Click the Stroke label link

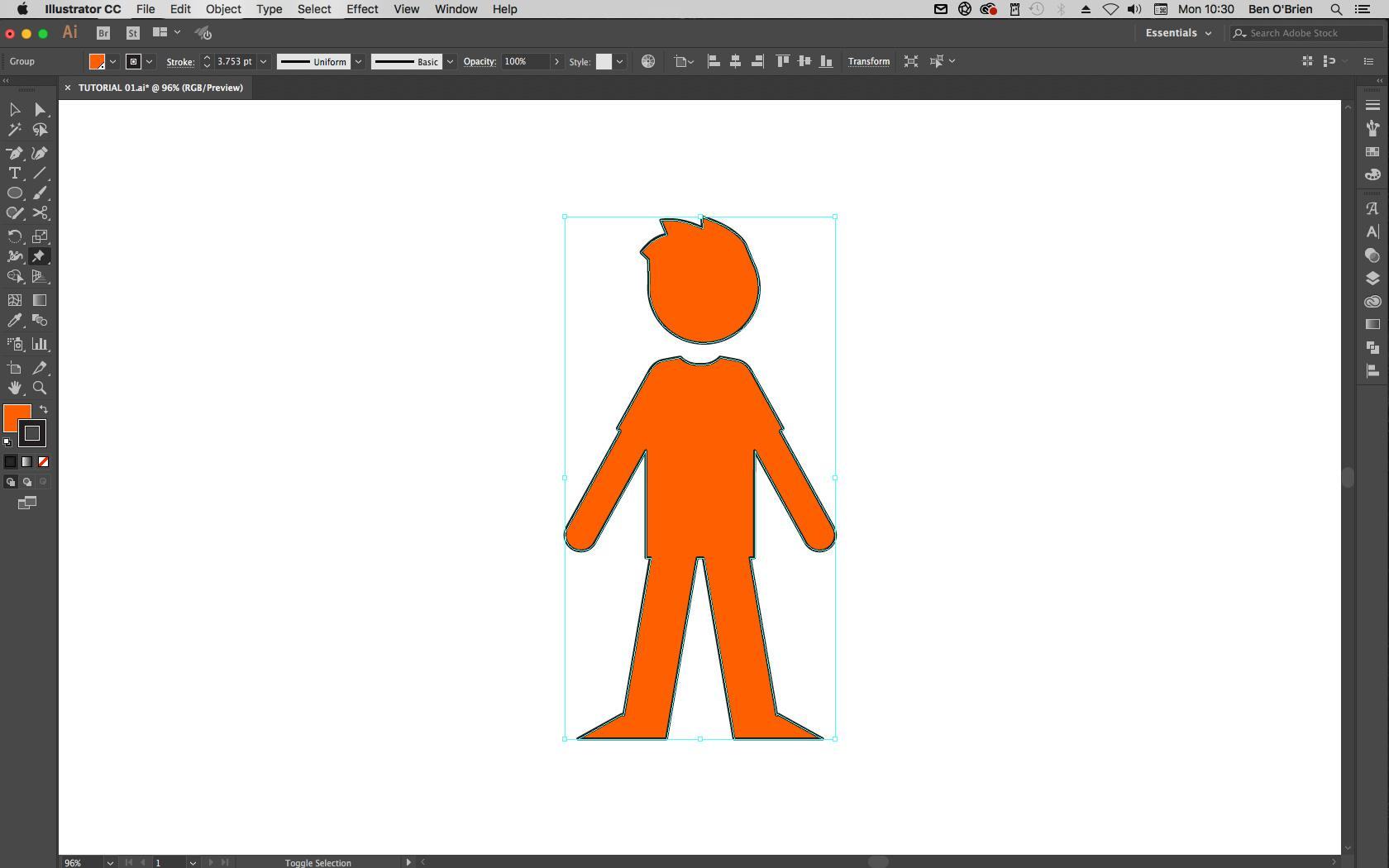[180, 62]
